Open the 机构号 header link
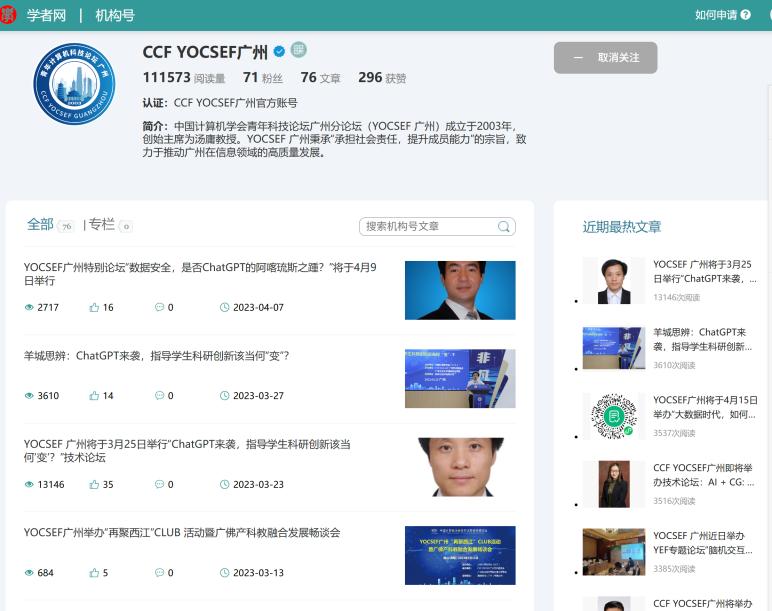772x611 pixels. (x=115, y=15)
